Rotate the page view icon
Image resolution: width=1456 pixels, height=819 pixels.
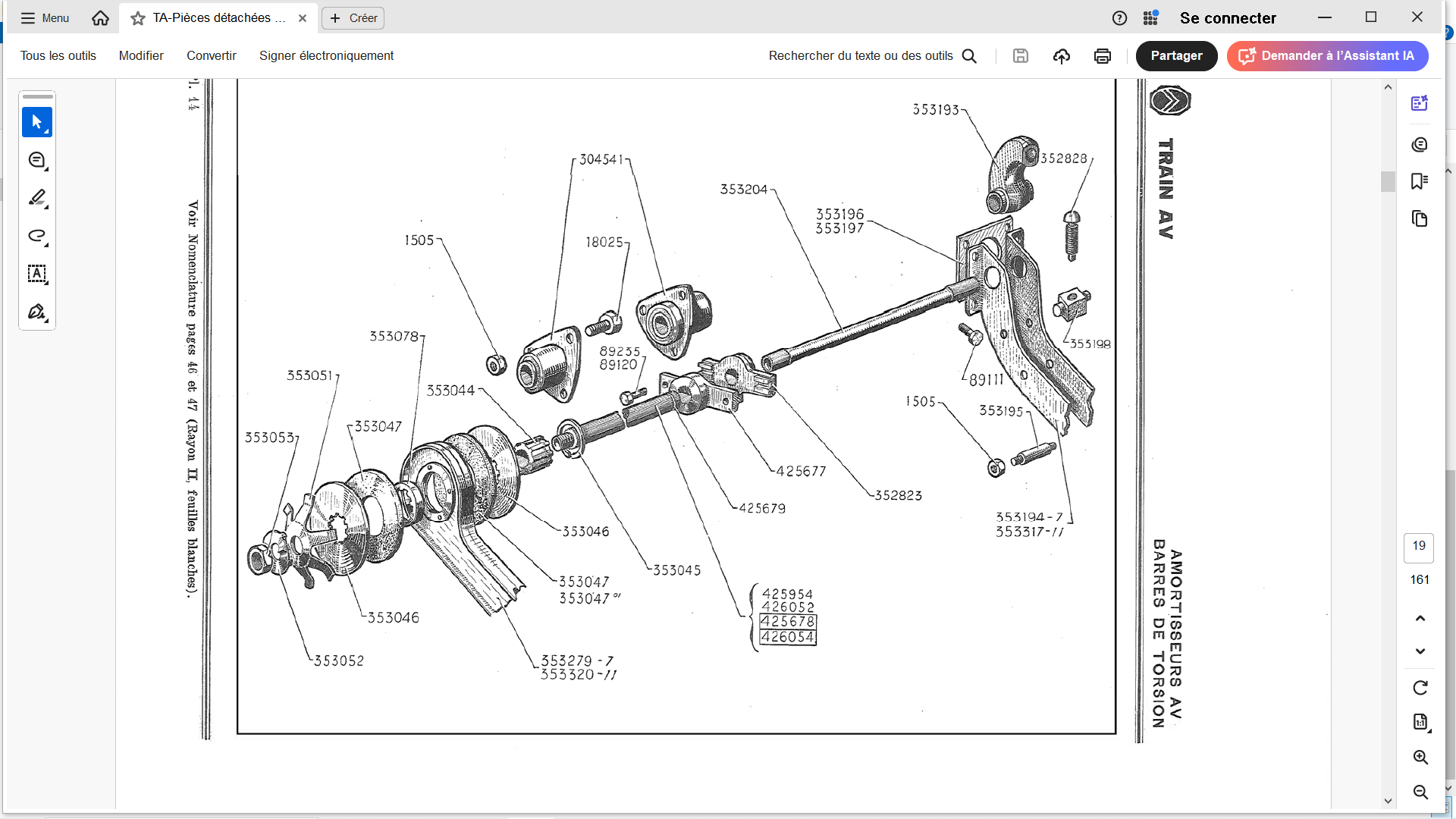(x=1420, y=688)
